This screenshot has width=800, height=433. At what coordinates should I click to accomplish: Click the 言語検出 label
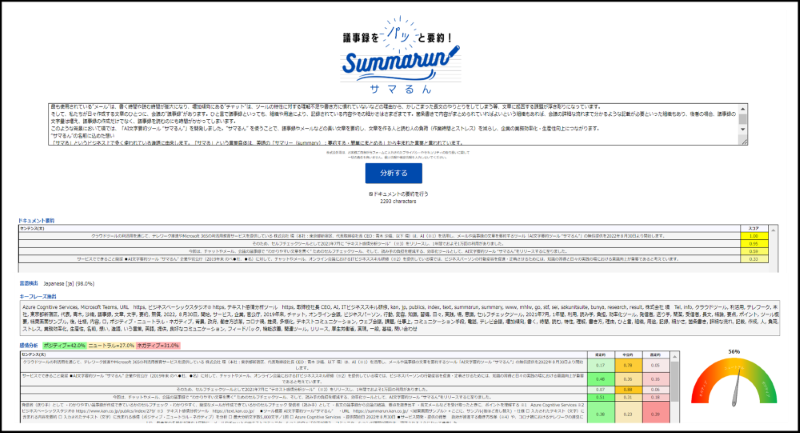coord(29,284)
